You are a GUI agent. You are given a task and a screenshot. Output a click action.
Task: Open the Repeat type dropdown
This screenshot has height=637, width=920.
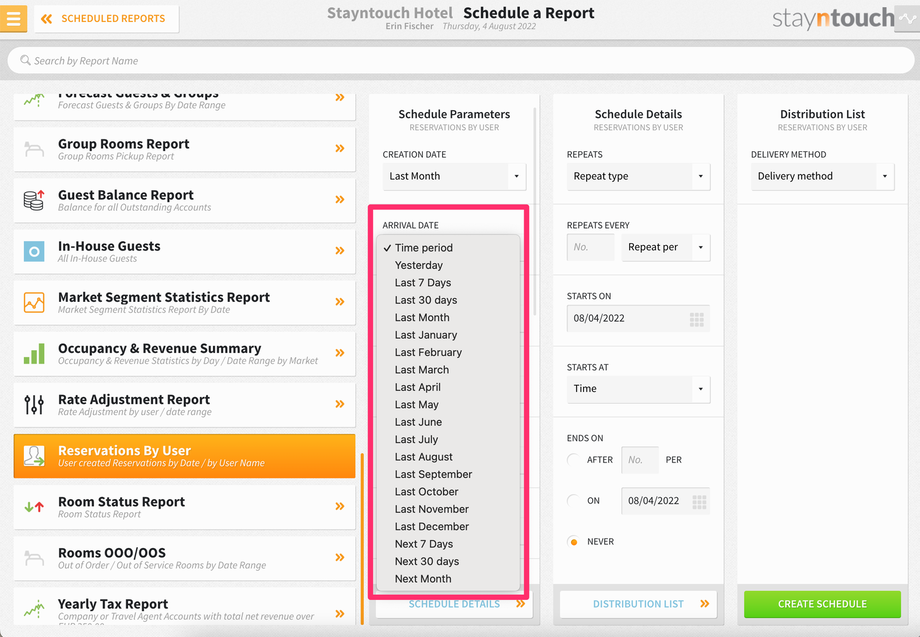click(x=638, y=176)
